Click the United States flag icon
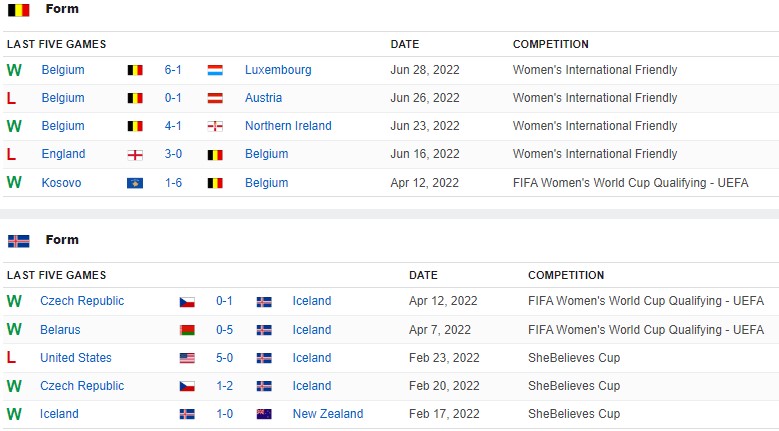This screenshot has height=431, width=779. 186,358
